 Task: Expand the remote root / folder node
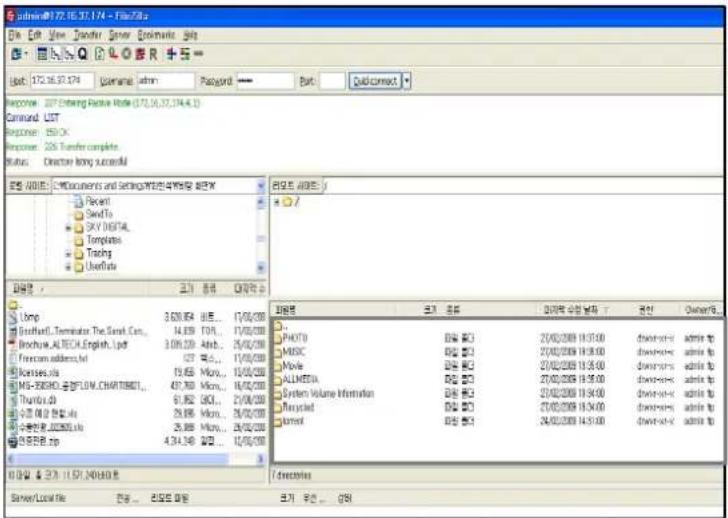(x=277, y=202)
